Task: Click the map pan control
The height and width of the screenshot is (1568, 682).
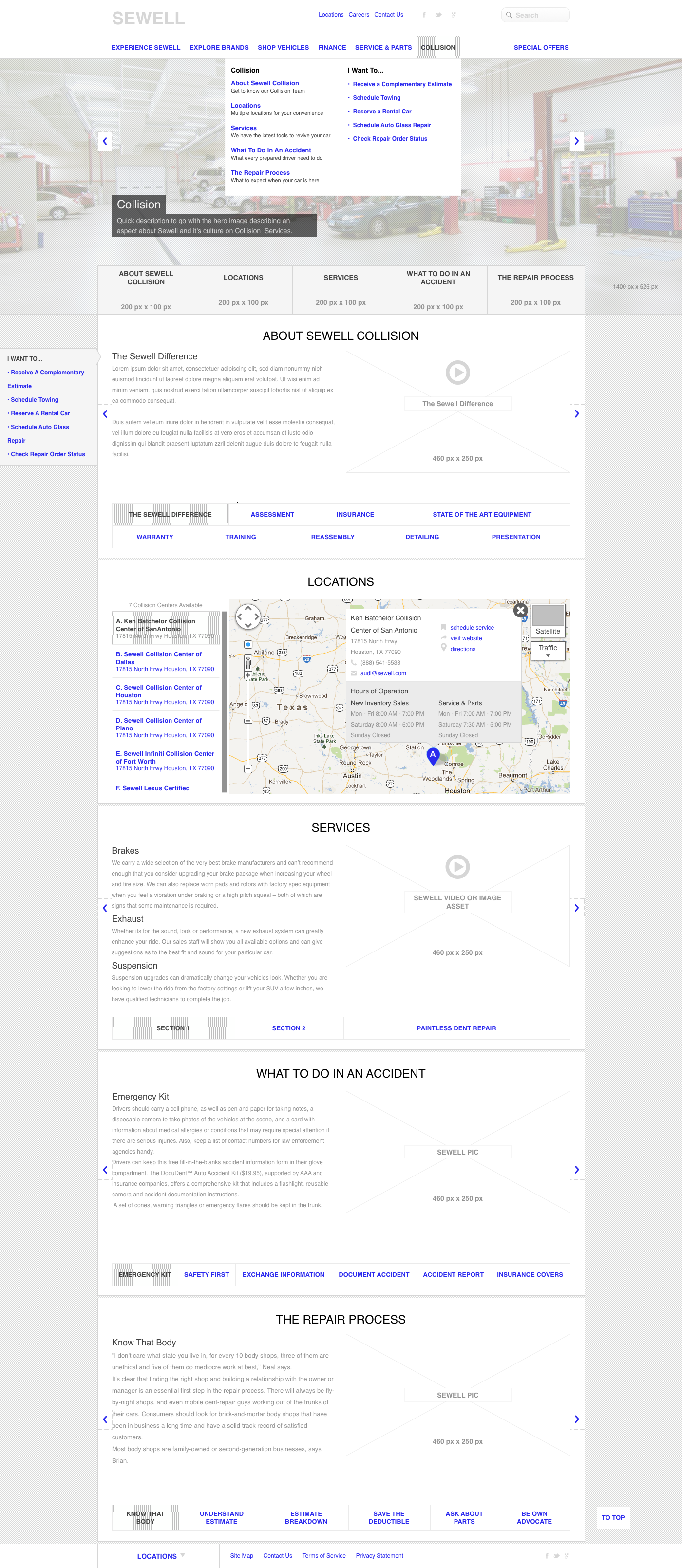Action: click(248, 616)
